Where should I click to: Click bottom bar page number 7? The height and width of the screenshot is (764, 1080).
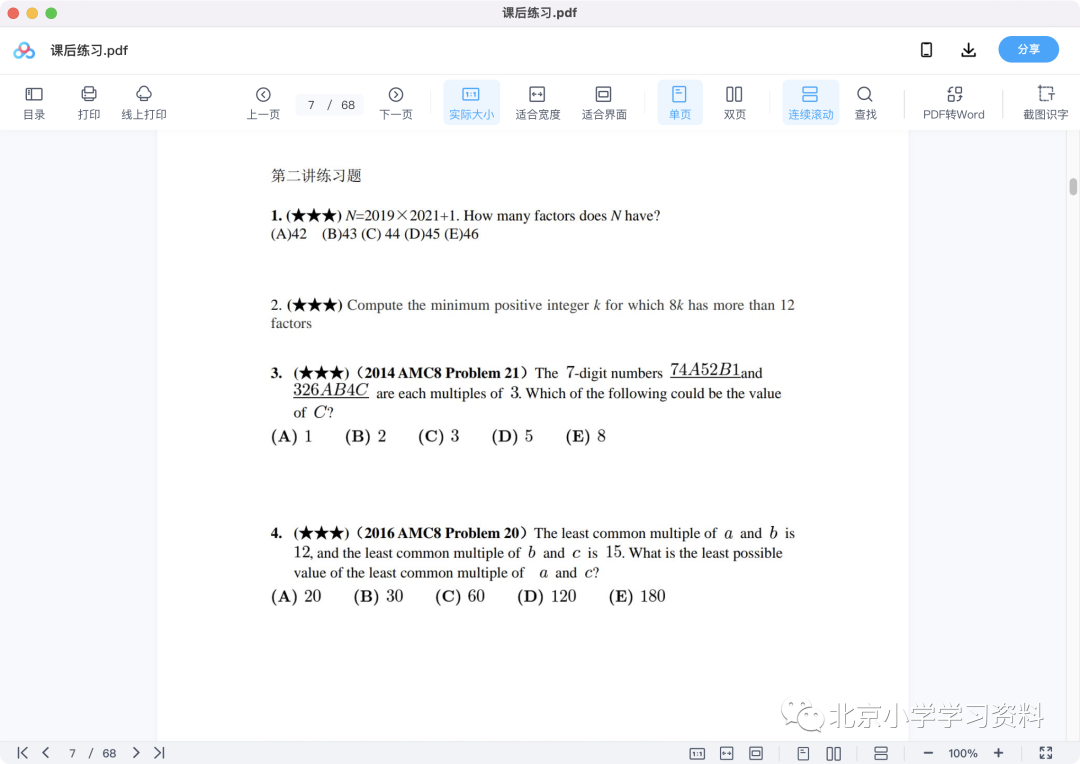click(x=72, y=754)
